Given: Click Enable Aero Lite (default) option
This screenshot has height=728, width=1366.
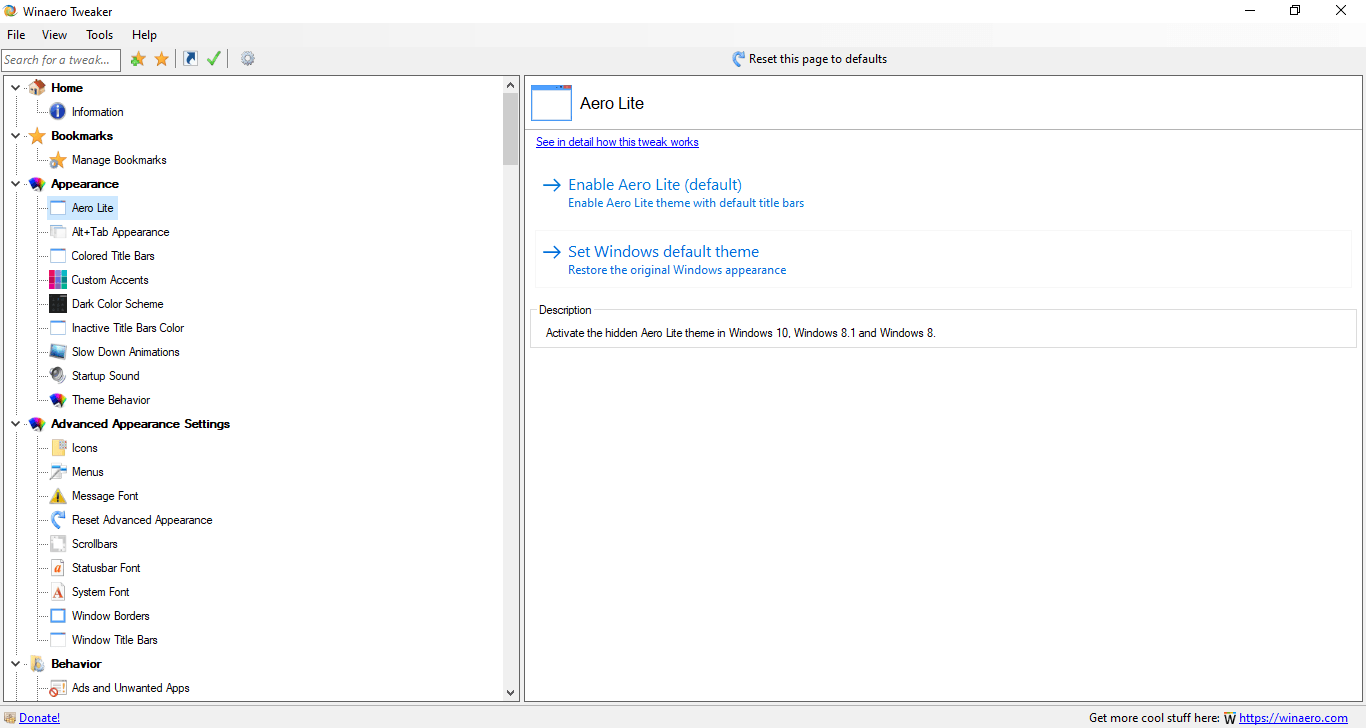Looking at the screenshot, I should point(654,185).
